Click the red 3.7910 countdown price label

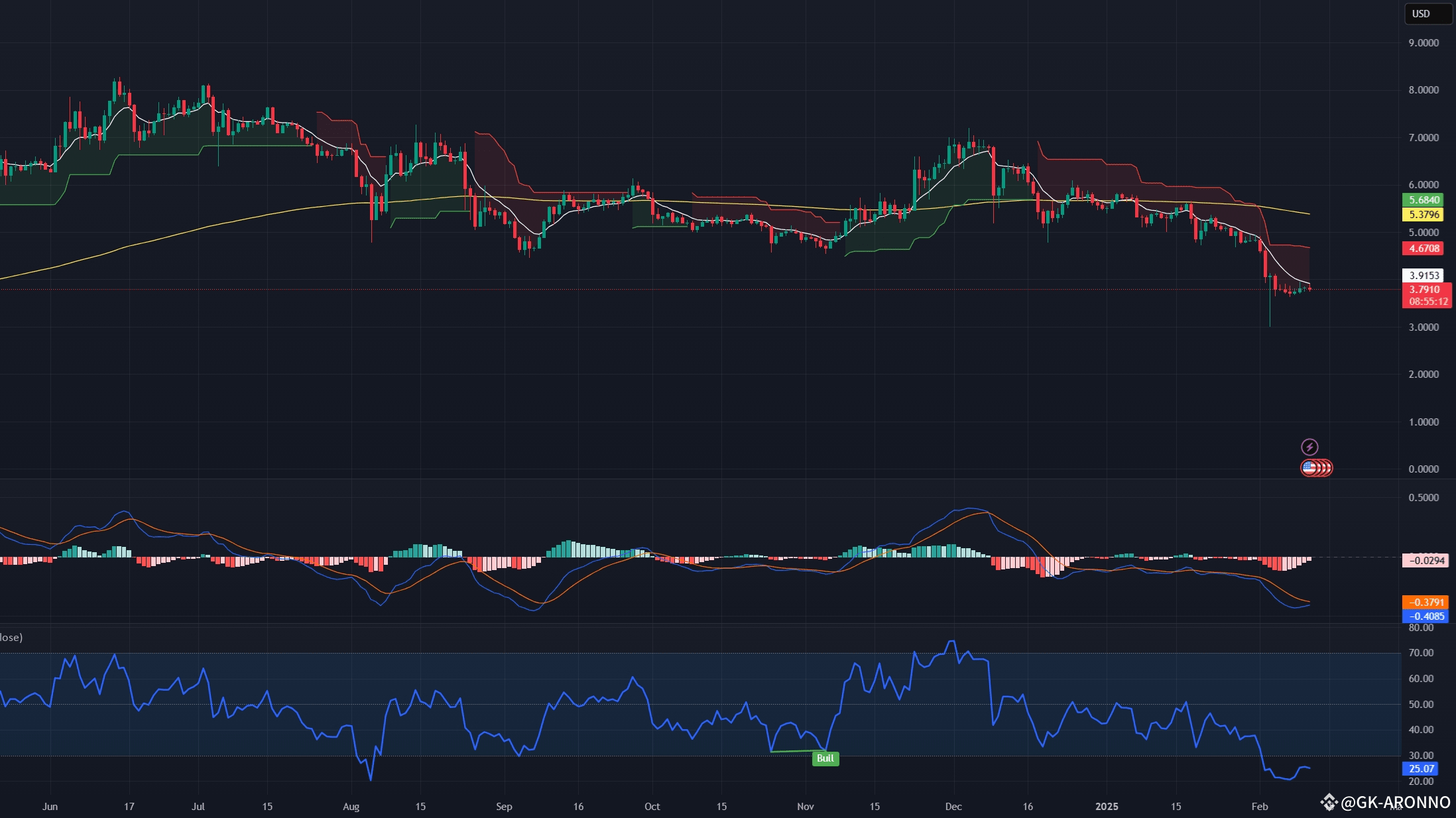(x=1427, y=289)
